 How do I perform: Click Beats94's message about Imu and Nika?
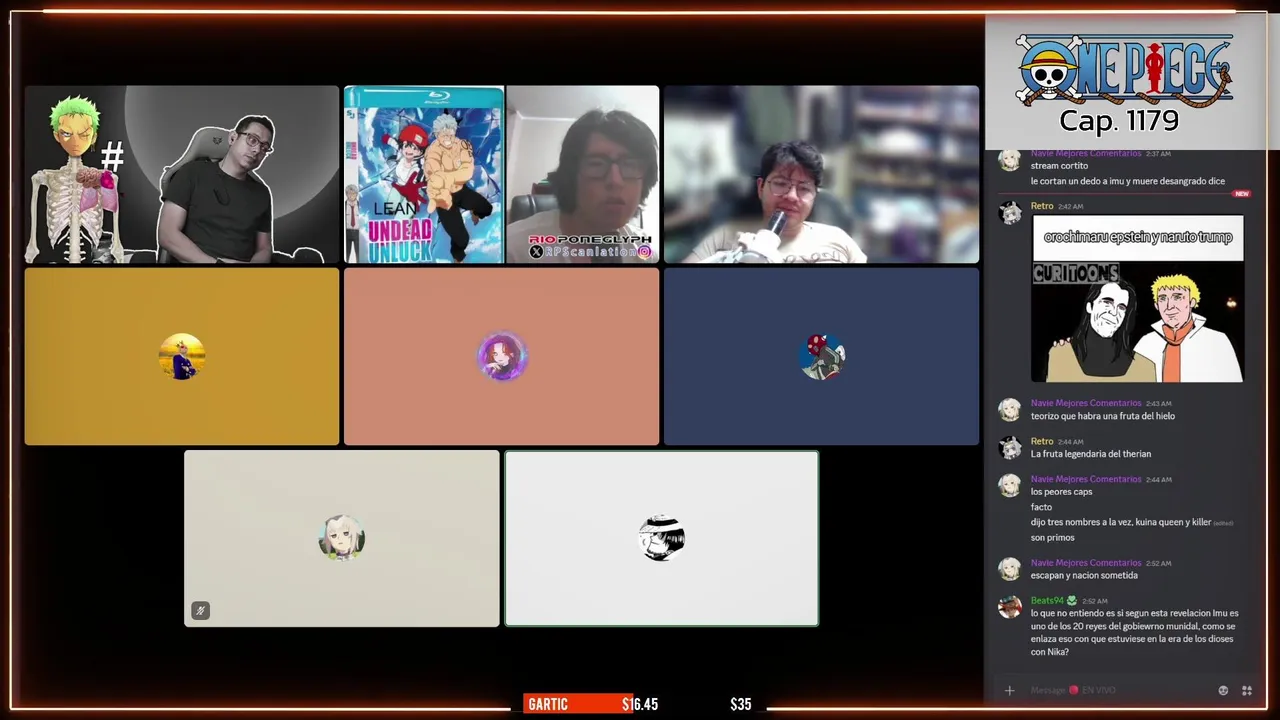1134,633
